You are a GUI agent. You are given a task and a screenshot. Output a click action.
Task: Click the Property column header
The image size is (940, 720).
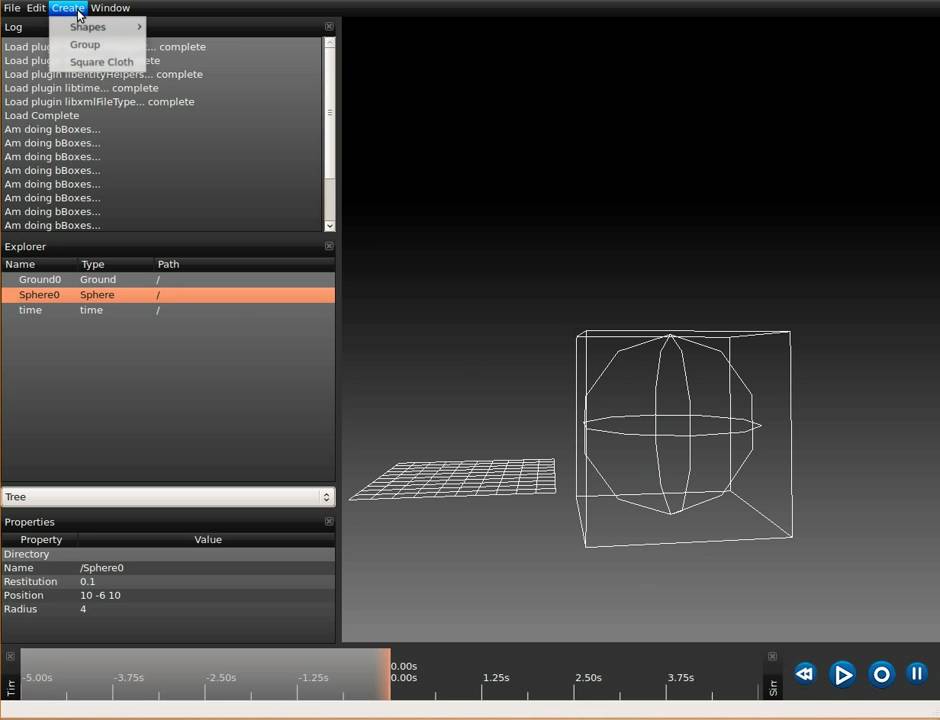coord(40,540)
